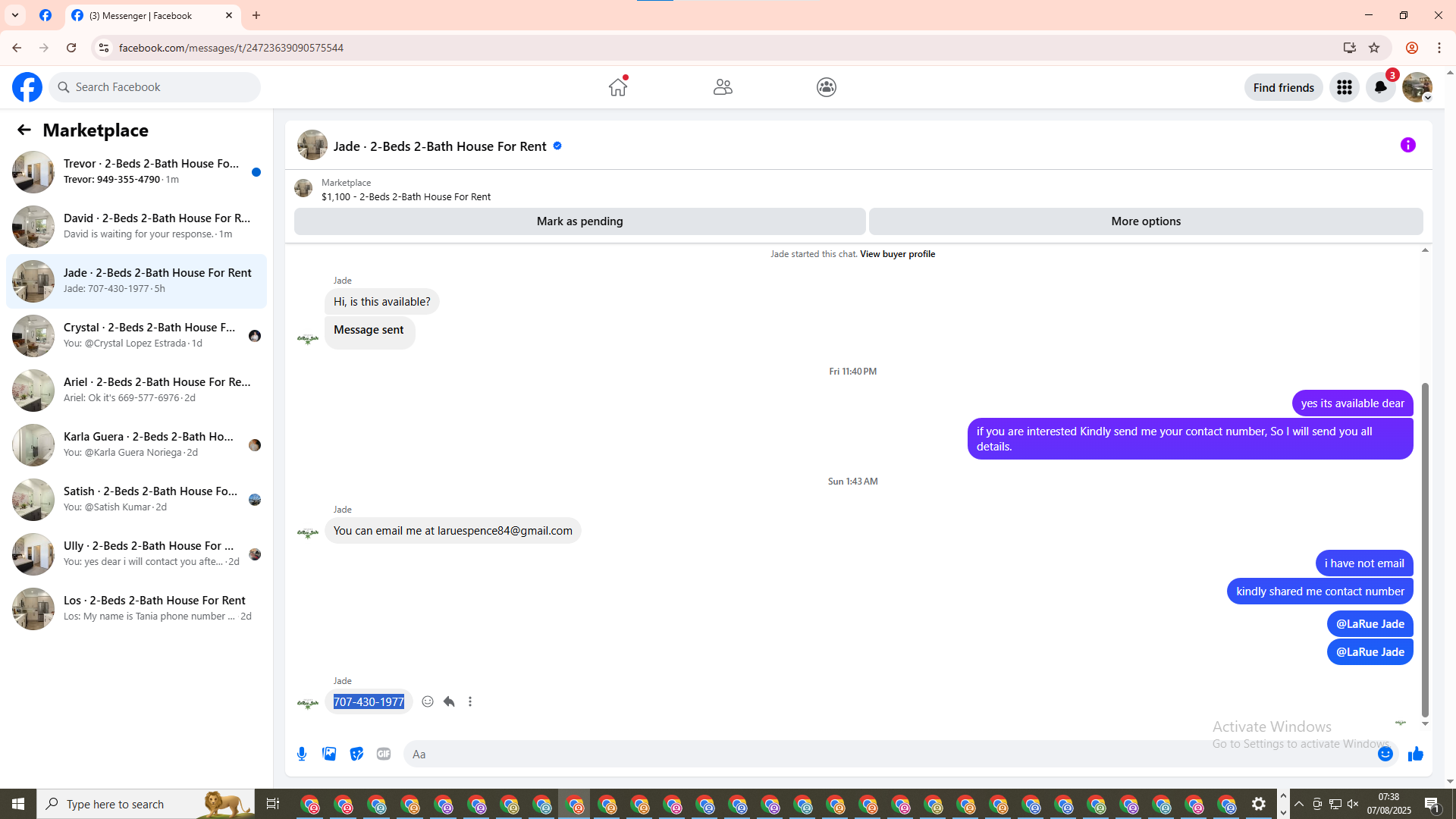Screen dimensions: 1456x819
Task: Click the chat vertical scrollbar
Action: coord(1425,550)
